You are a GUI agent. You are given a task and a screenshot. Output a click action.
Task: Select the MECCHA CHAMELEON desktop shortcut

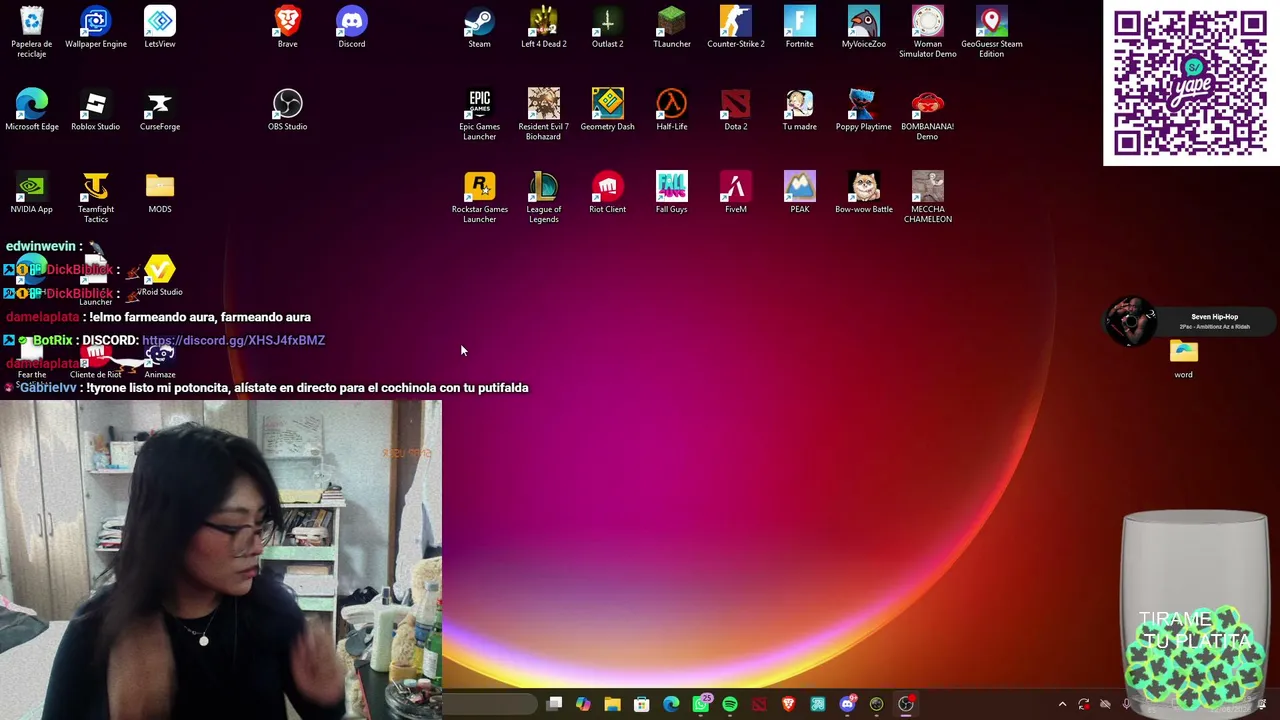928,198
